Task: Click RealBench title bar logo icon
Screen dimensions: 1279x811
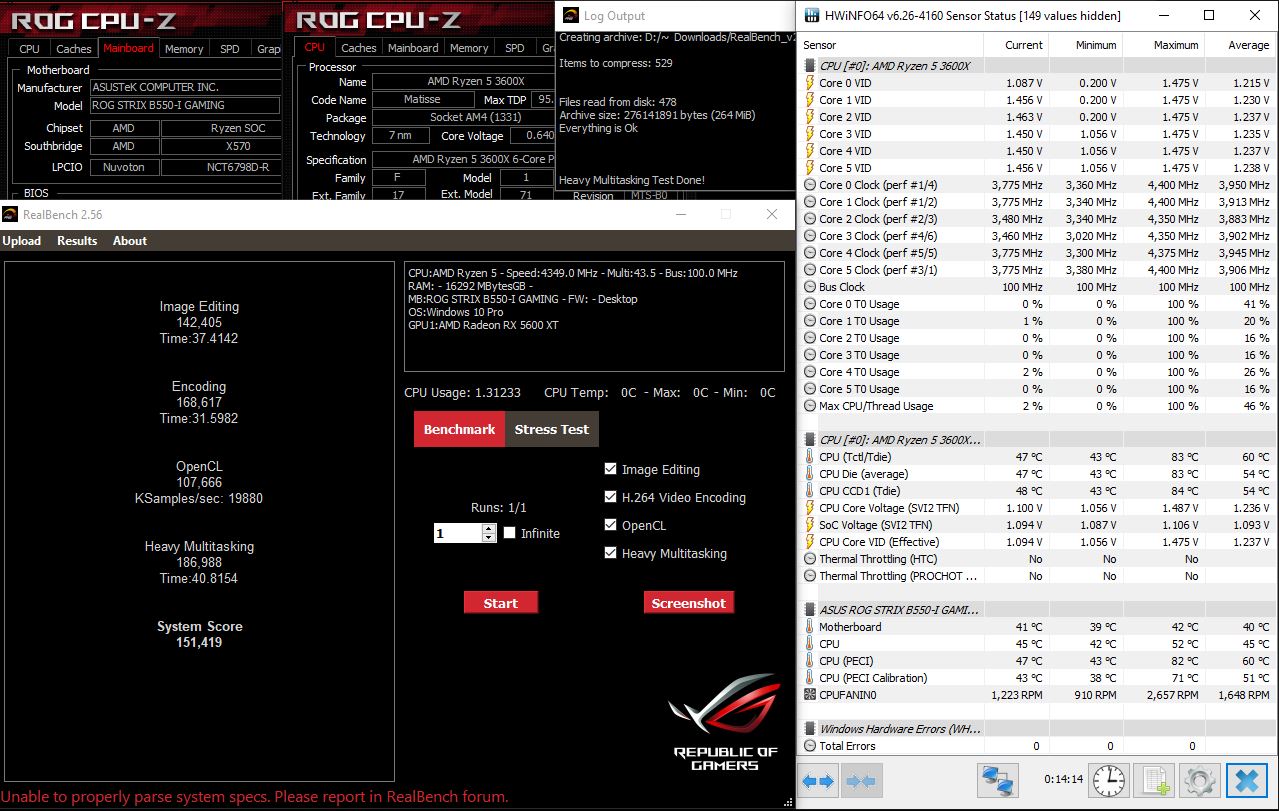Action: (9, 214)
